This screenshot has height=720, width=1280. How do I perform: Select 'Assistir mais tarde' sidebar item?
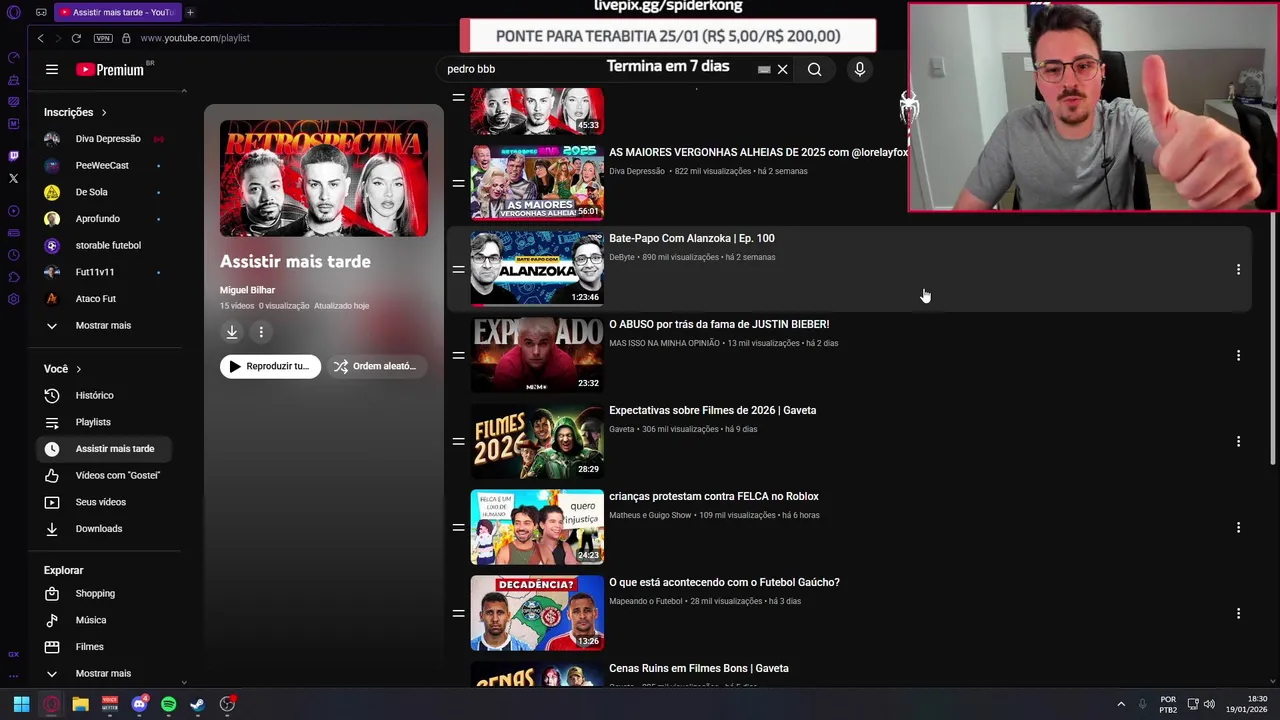pos(106,449)
